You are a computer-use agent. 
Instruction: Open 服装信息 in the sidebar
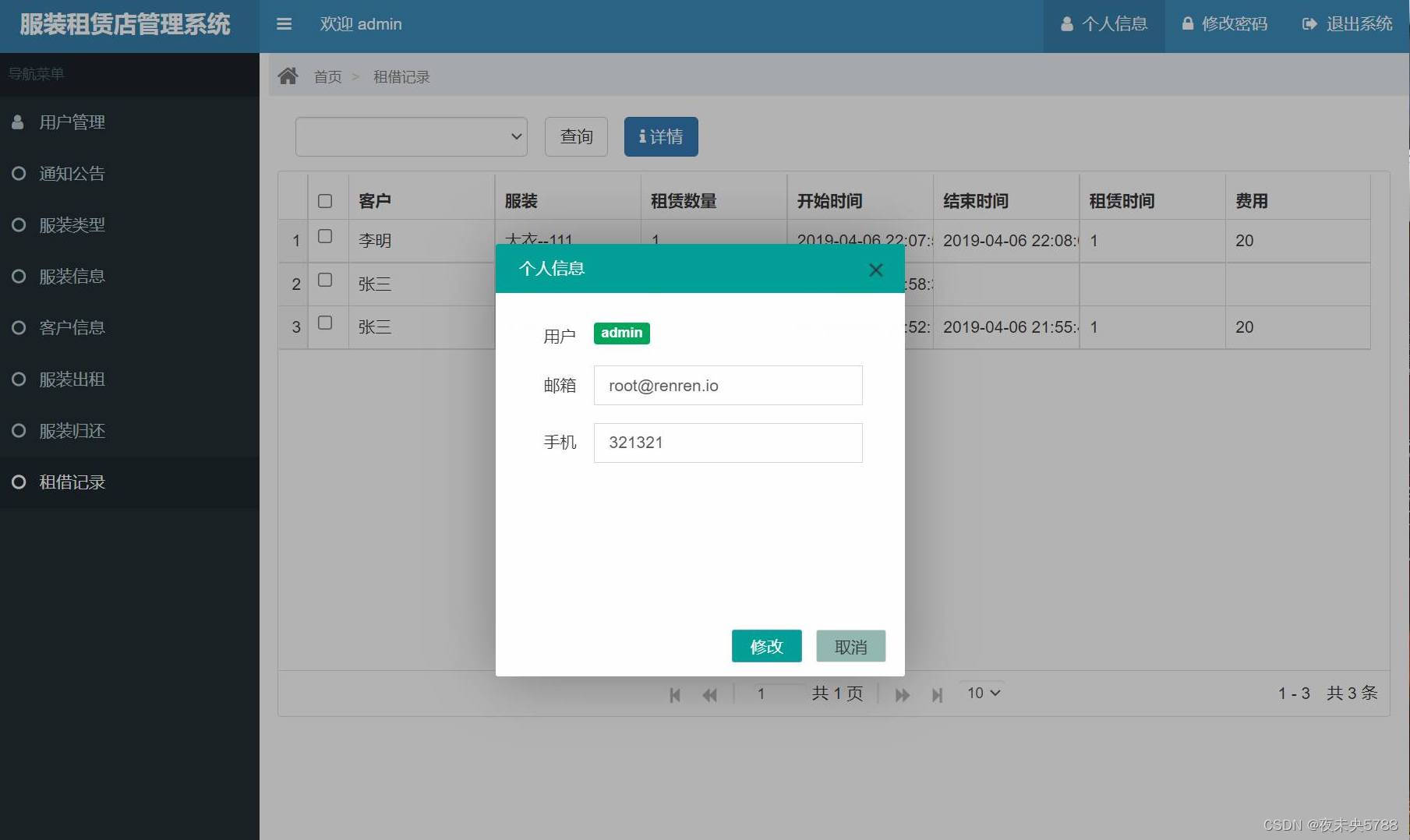tap(129, 277)
